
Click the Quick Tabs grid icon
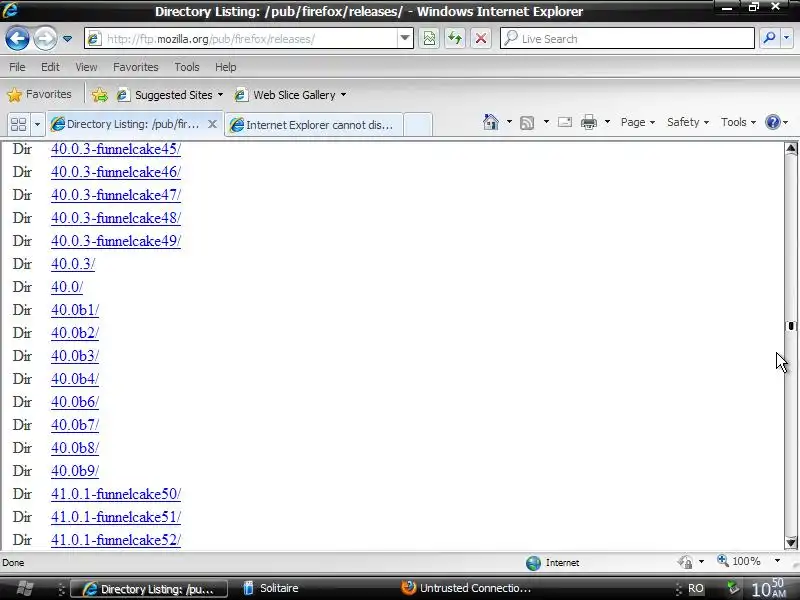click(x=18, y=124)
